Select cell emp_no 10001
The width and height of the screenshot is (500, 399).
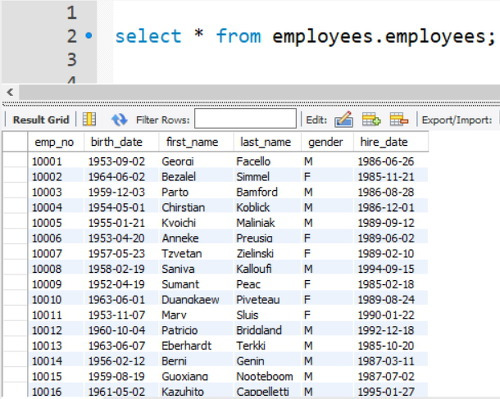[56, 162]
